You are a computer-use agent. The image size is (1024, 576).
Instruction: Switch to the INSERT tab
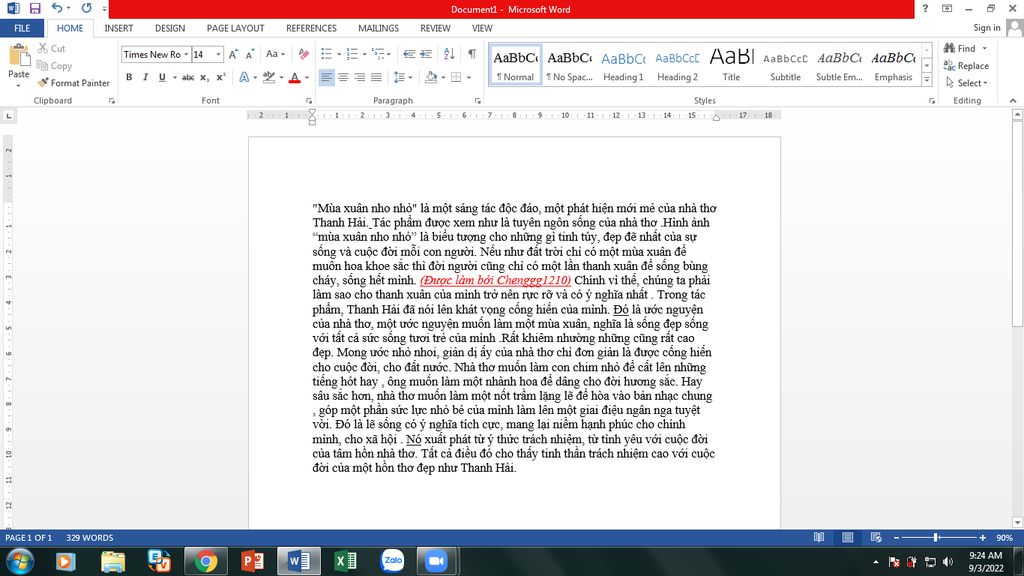[x=119, y=28]
